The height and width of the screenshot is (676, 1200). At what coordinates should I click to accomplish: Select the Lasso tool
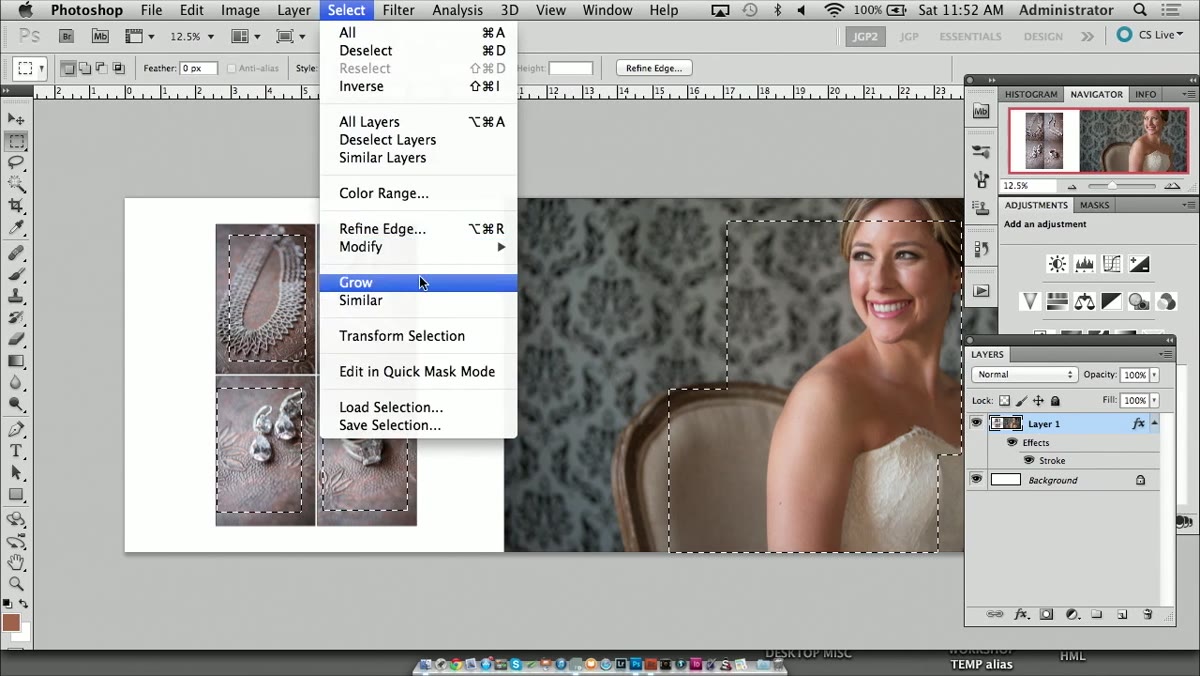point(16,162)
